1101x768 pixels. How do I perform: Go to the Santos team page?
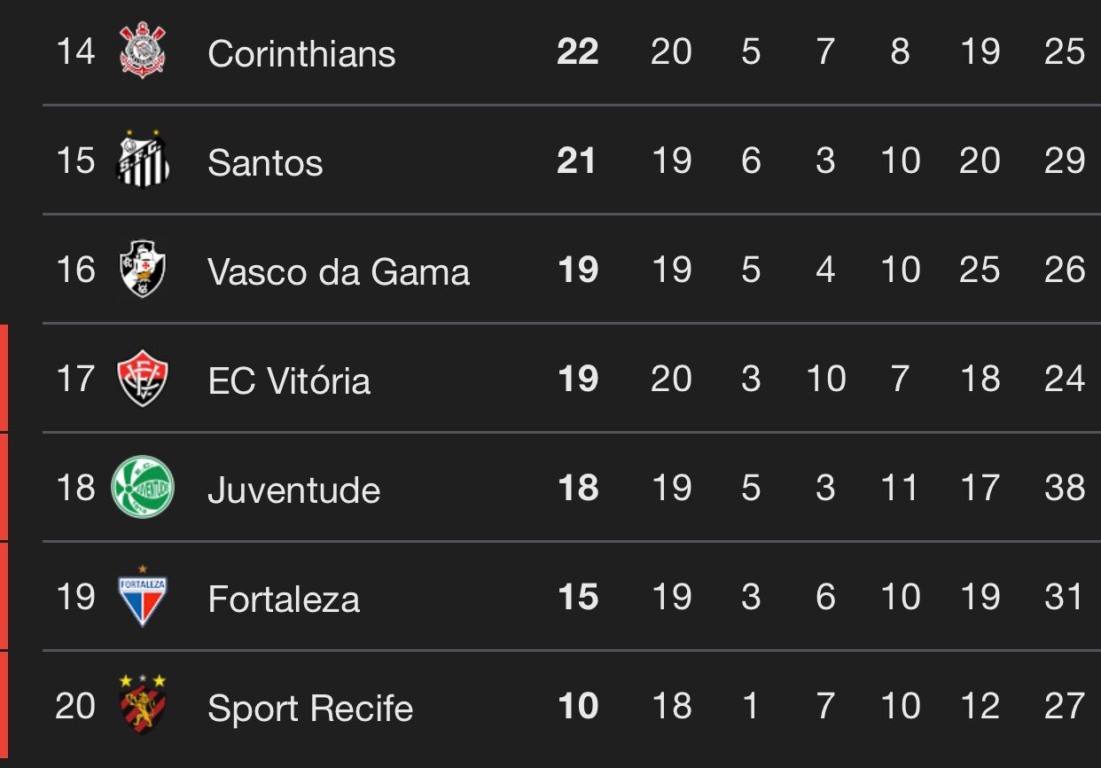265,163
